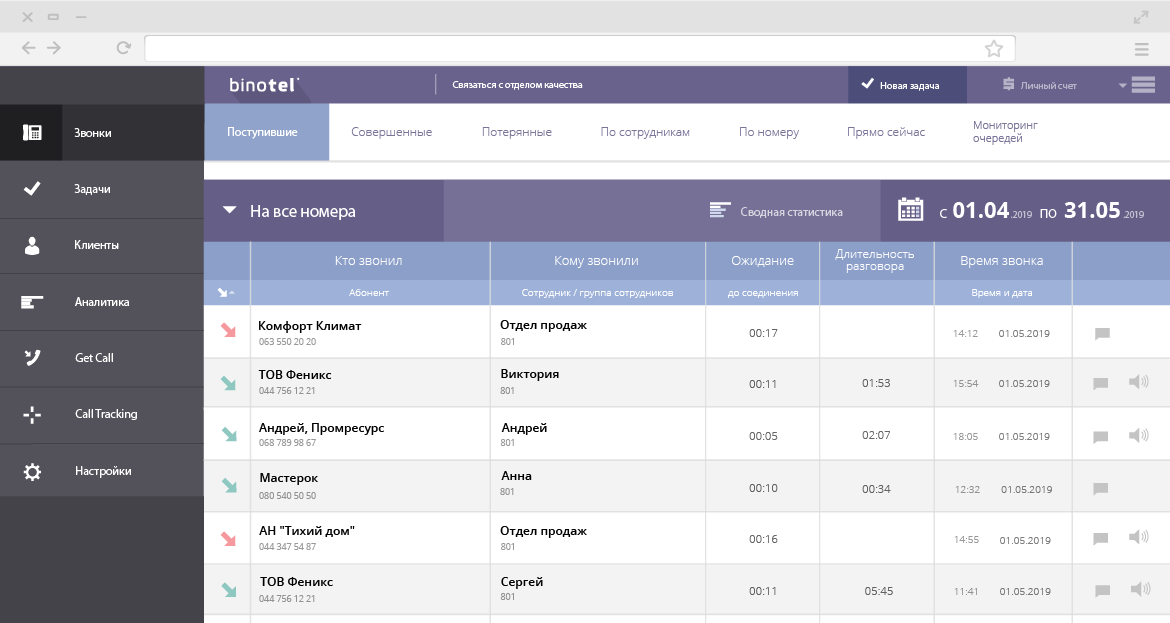Screen dimensions: 1170x623
Task: Click the Новая задача button
Action: tap(907, 84)
